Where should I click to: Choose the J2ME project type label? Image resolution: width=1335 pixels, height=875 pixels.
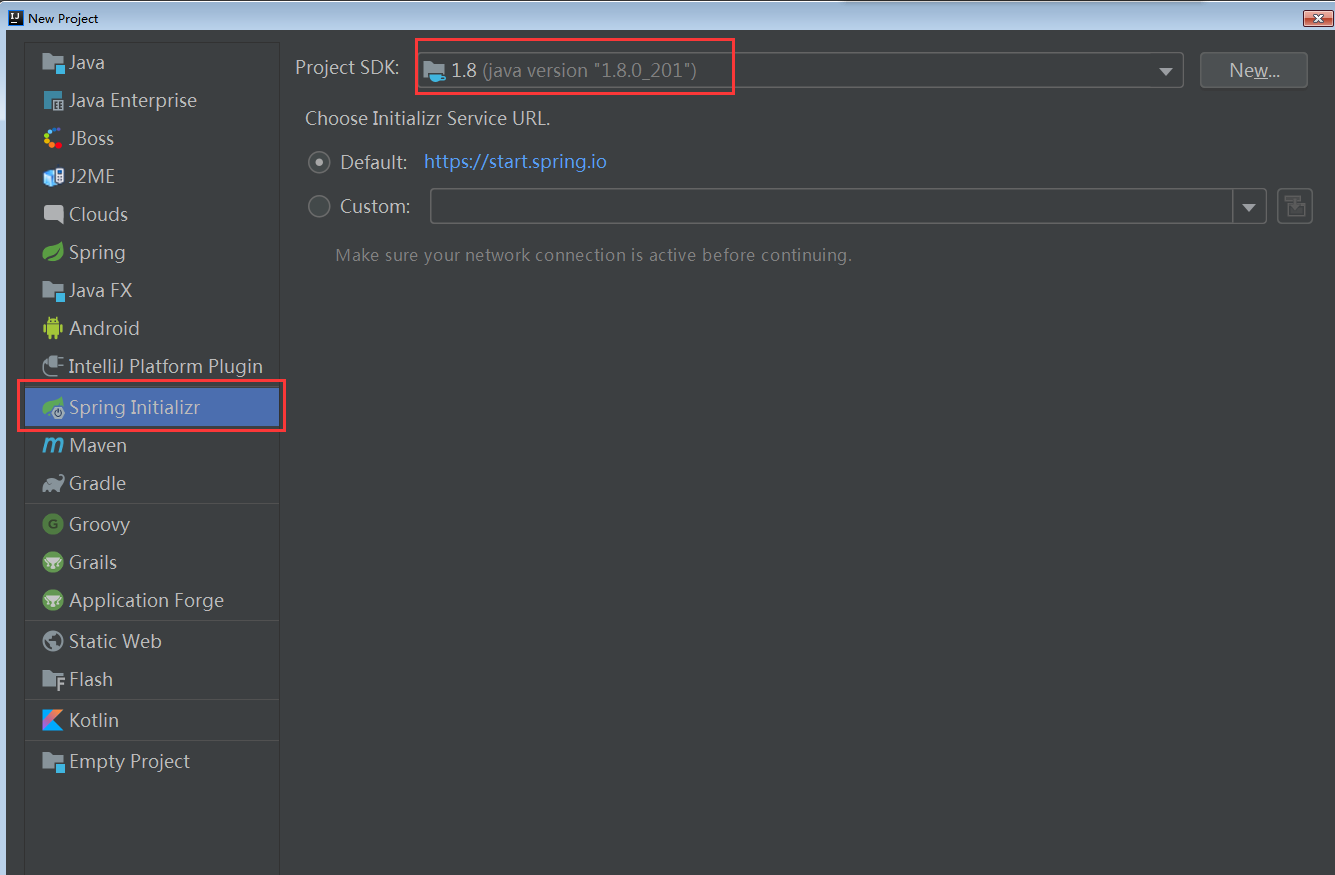coord(92,176)
